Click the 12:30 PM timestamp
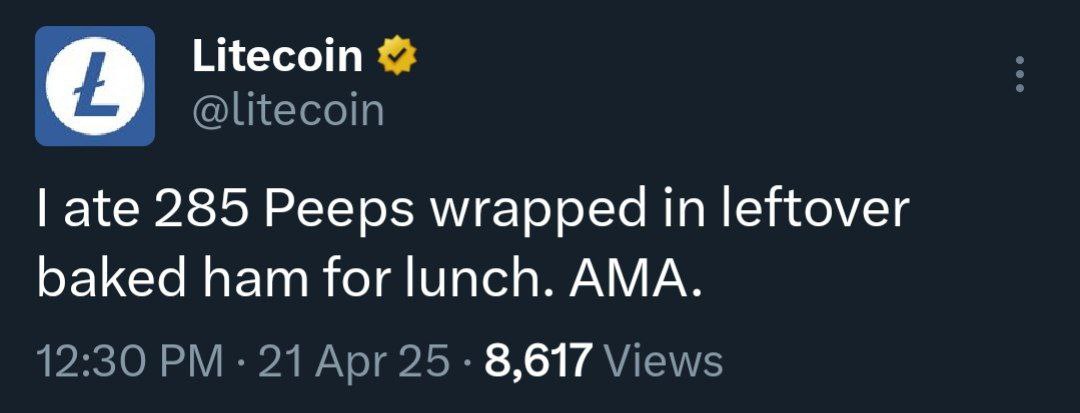This screenshot has width=1080, height=413. pos(130,361)
